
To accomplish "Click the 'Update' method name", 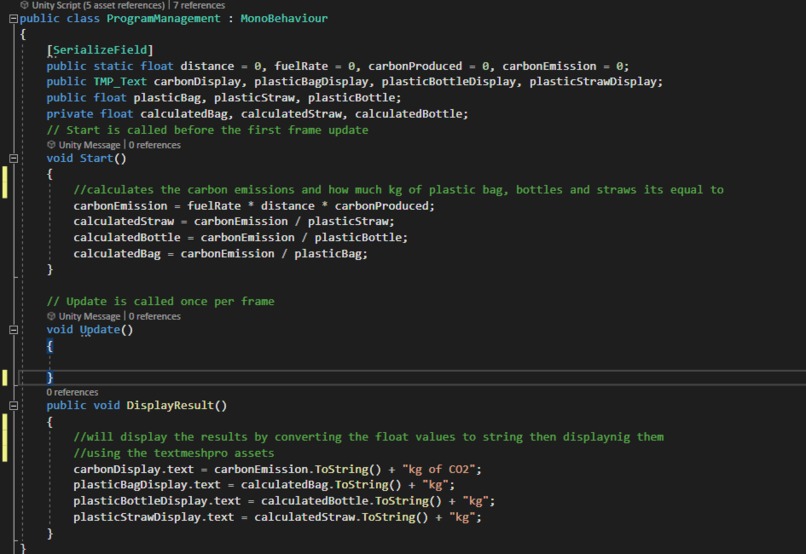I will click(100, 330).
